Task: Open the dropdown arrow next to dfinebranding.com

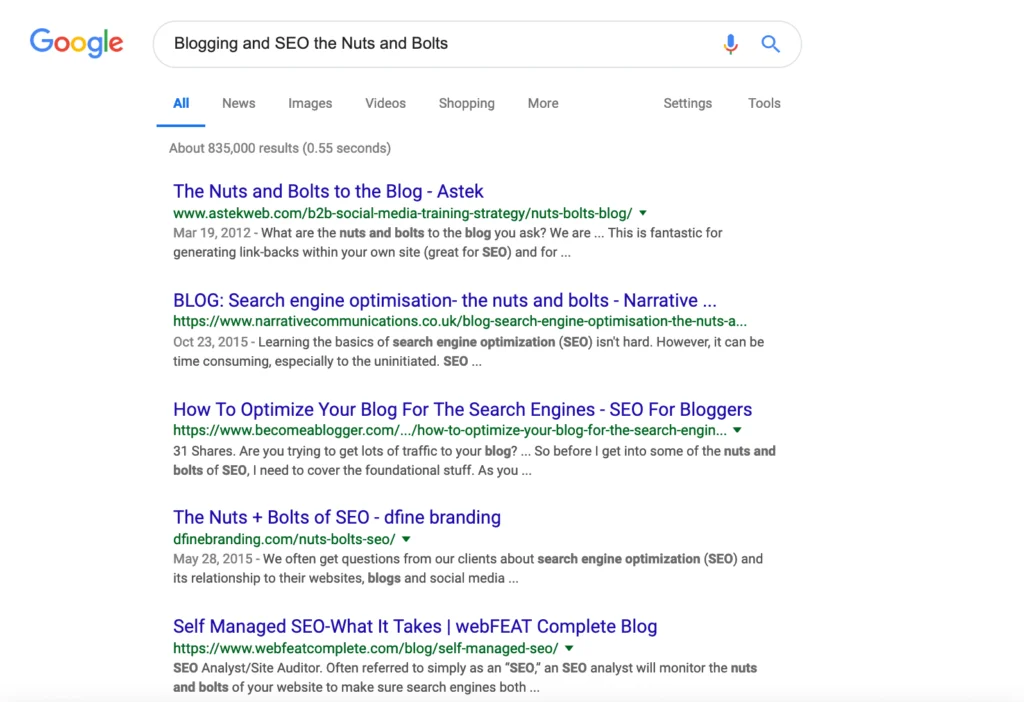Action: tap(406, 539)
